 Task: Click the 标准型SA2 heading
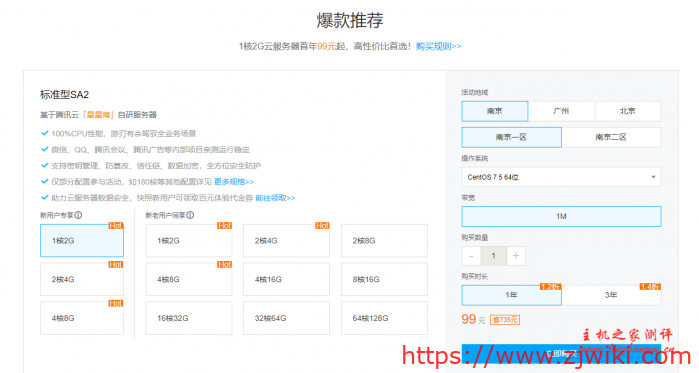coord(65,94)
